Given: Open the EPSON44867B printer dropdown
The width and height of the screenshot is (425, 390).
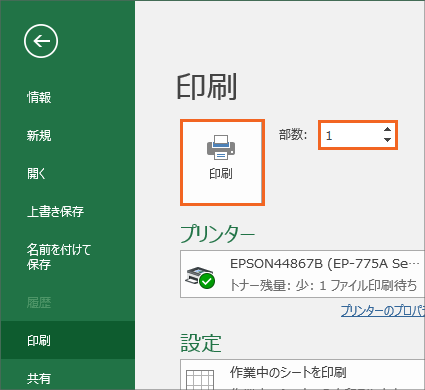Looking at the screenshot, I should [302, 274].
